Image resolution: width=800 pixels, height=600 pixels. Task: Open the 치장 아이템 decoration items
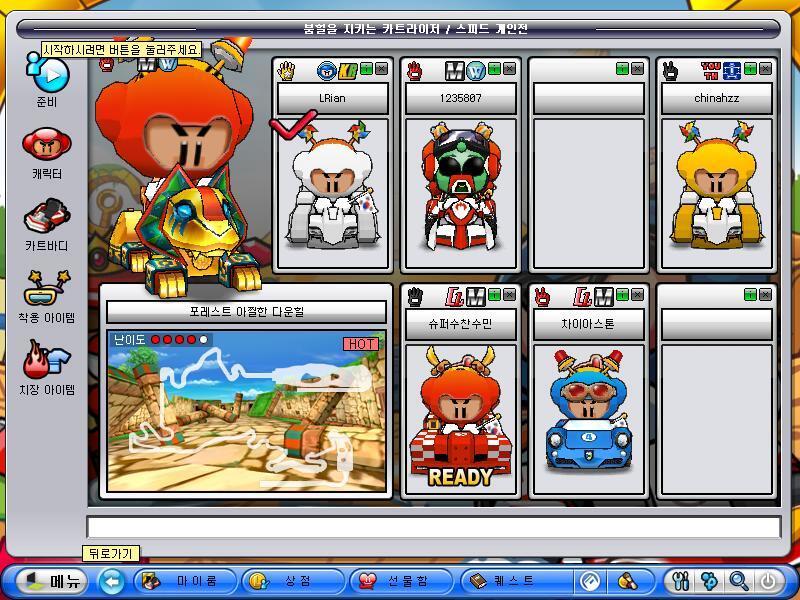coord(47,360)
